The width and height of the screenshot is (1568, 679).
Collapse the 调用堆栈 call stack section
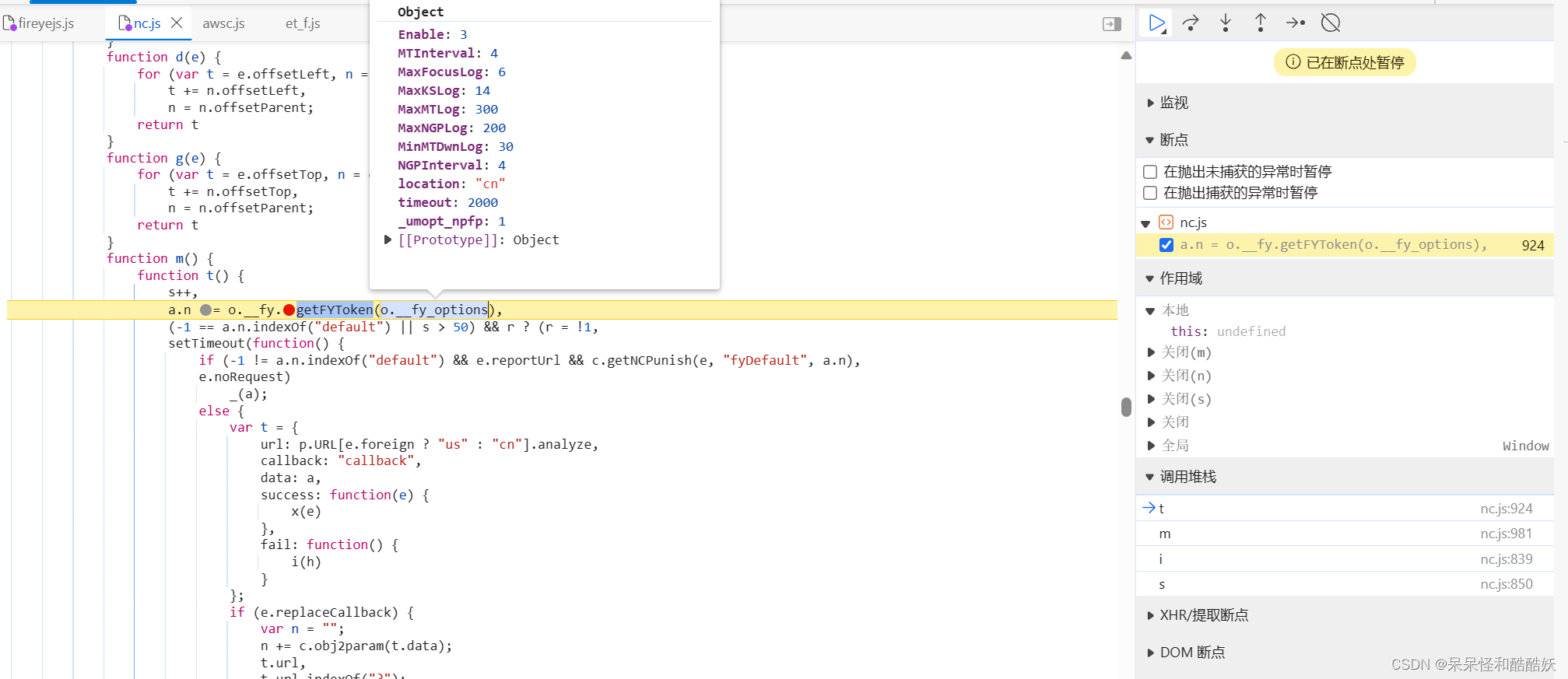(1150, 477)
